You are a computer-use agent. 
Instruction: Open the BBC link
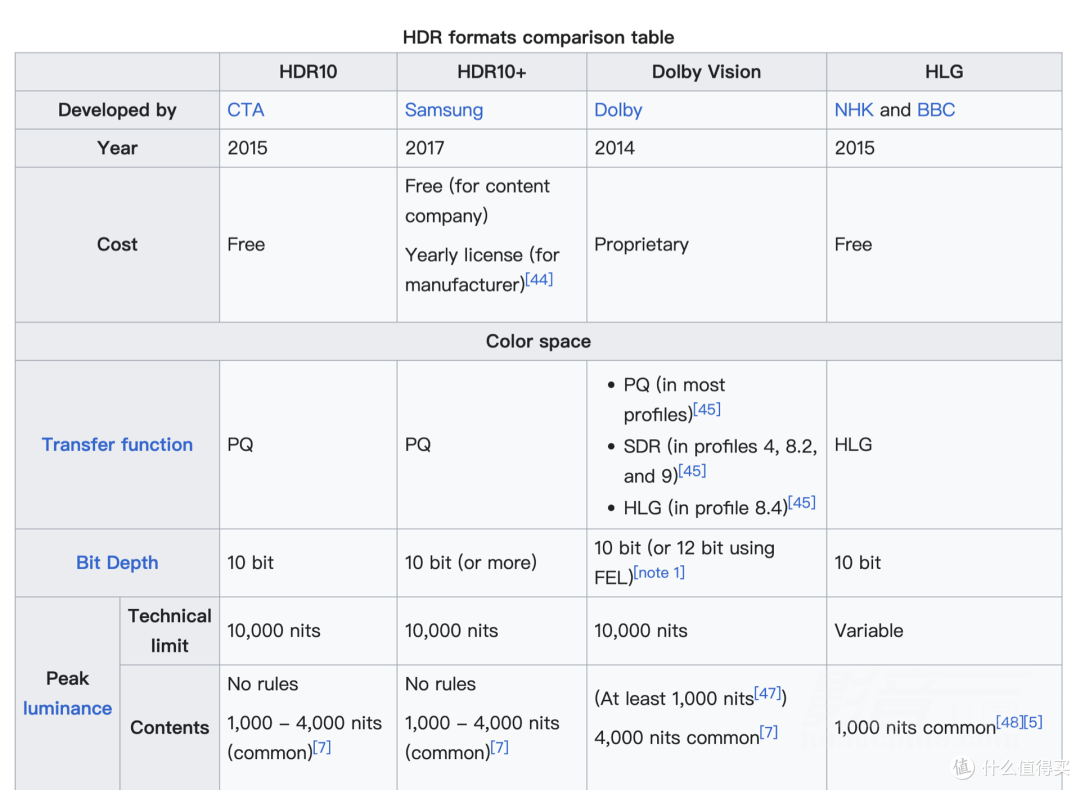click(936, 110)
